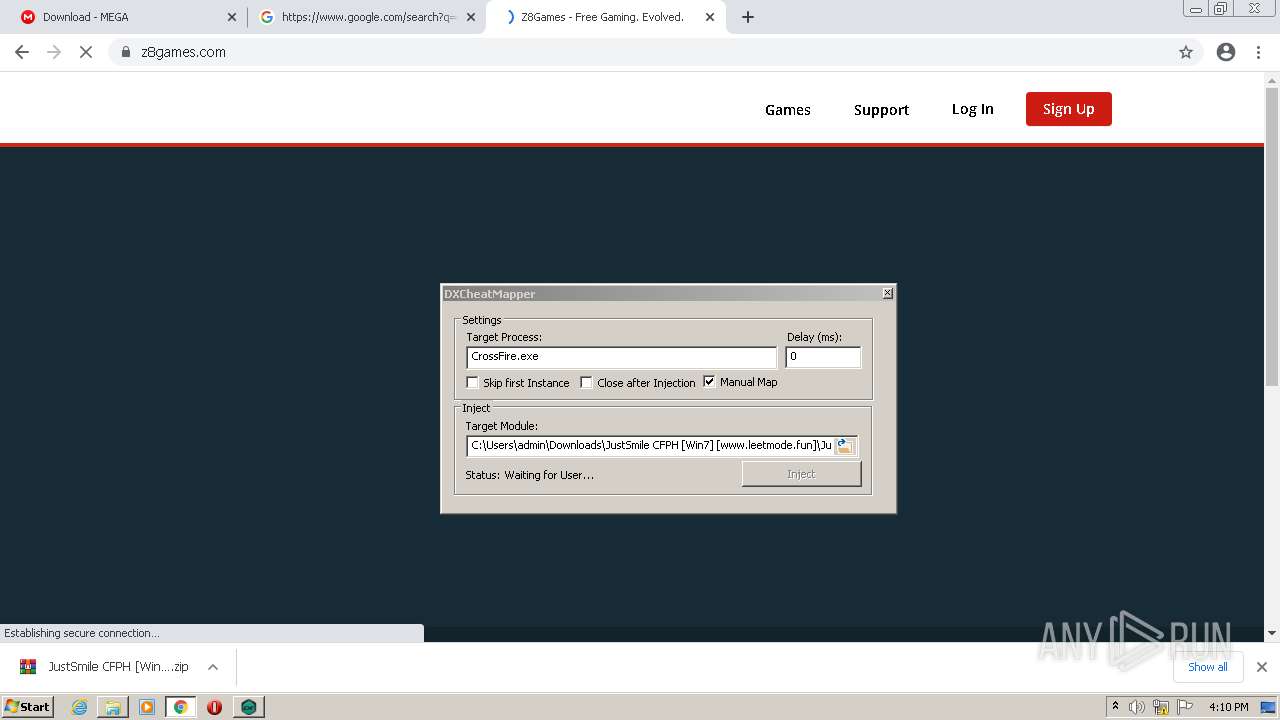The height and width of the screenshot is (720, 1280).
Task: Open Support menu on Z8Games site
Action: (x=881, y=110)
